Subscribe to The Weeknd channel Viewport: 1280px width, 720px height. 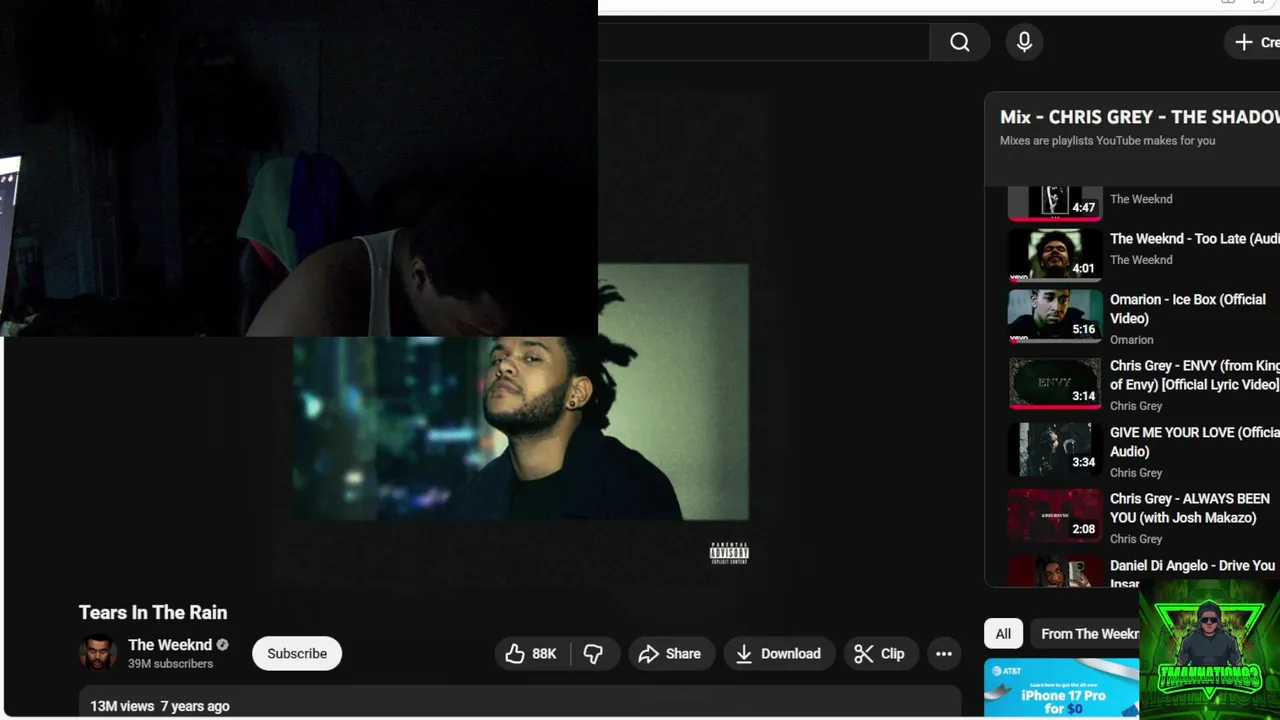[297, 654]
